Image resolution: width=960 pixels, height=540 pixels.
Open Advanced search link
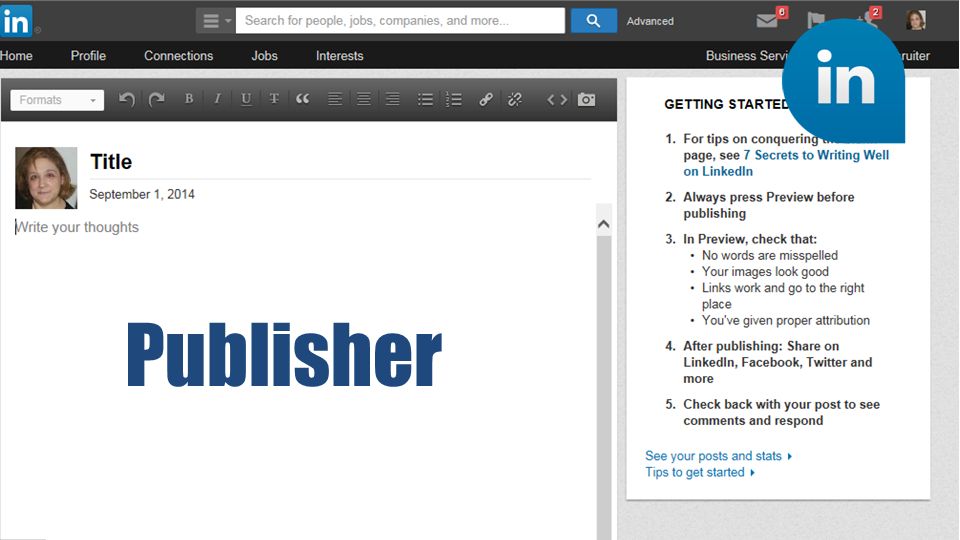[x=650, y=21]
